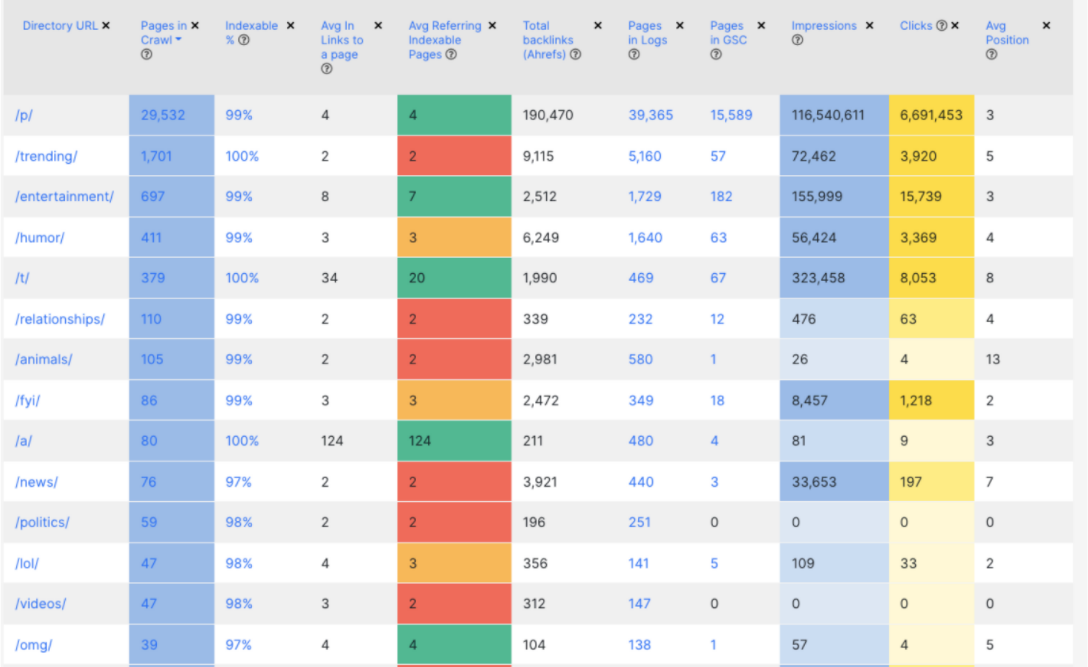Screen dimensions: 1088x667
Task: Click the Pages in Logs help icon
Action: point(634,55)
